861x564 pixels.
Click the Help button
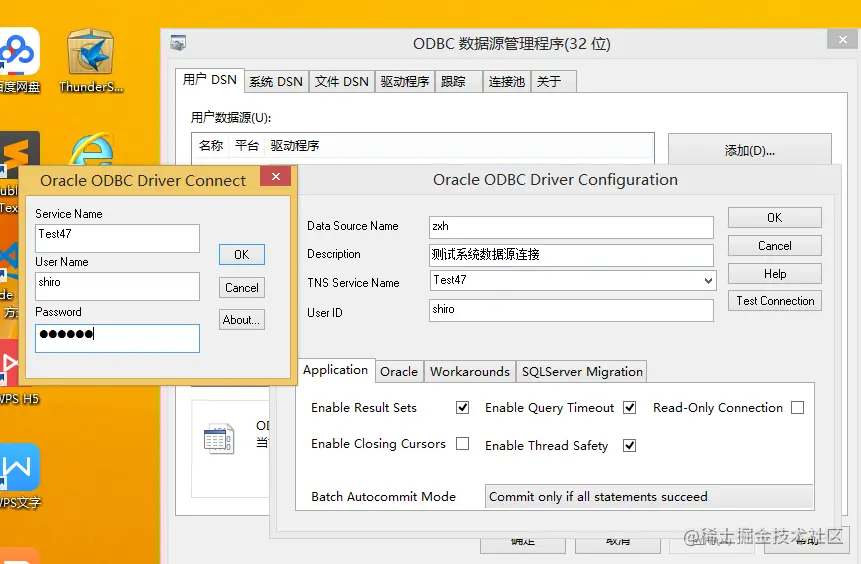(775, 273)
